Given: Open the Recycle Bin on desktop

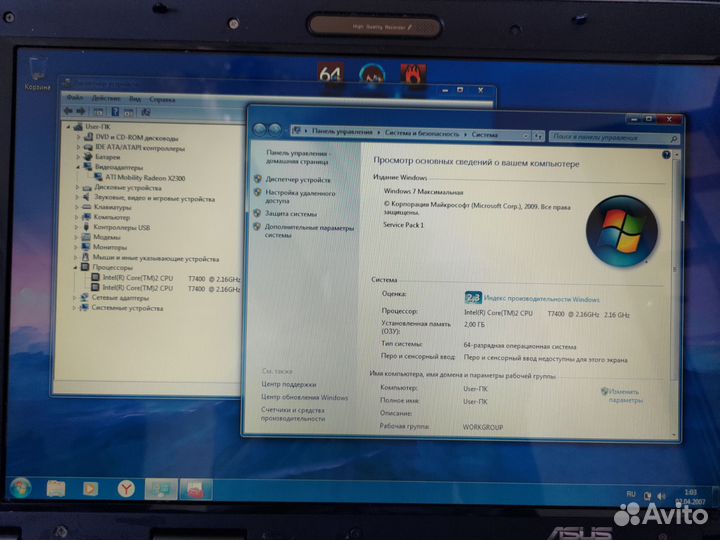Looking at the screenshot, I should pos(37,73).
